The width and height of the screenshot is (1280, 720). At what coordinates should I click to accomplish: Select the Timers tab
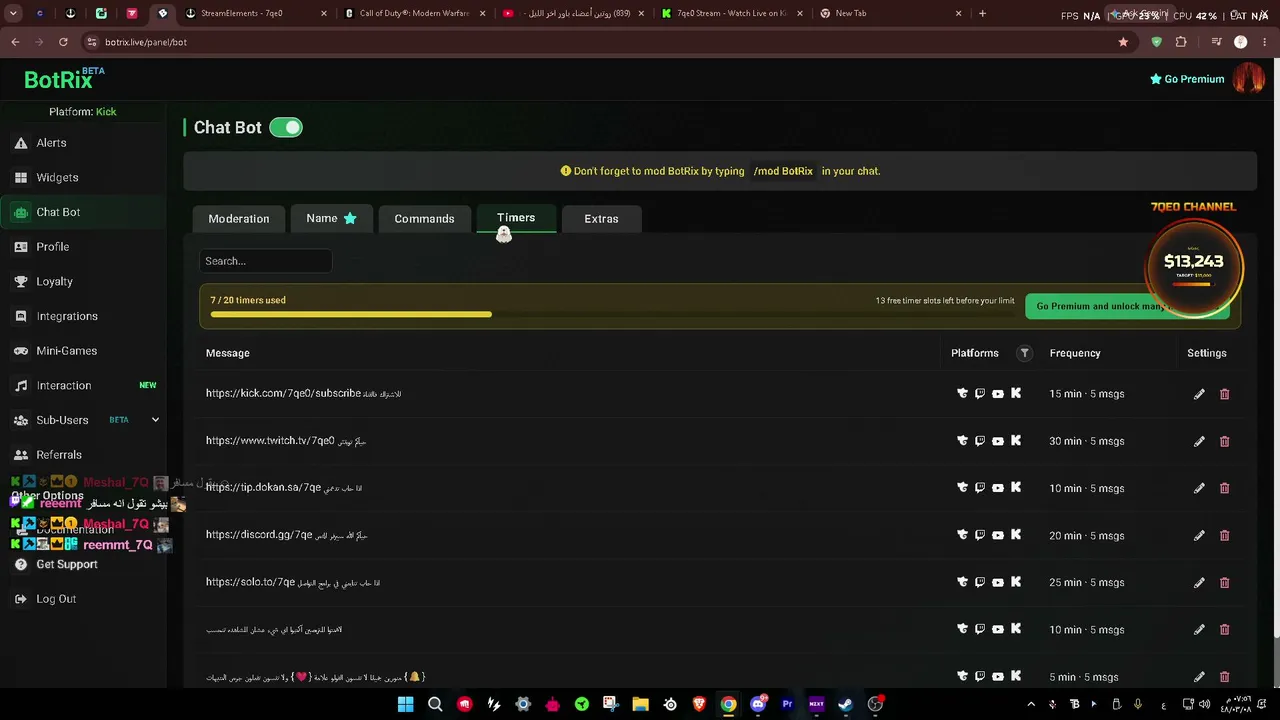516,218
